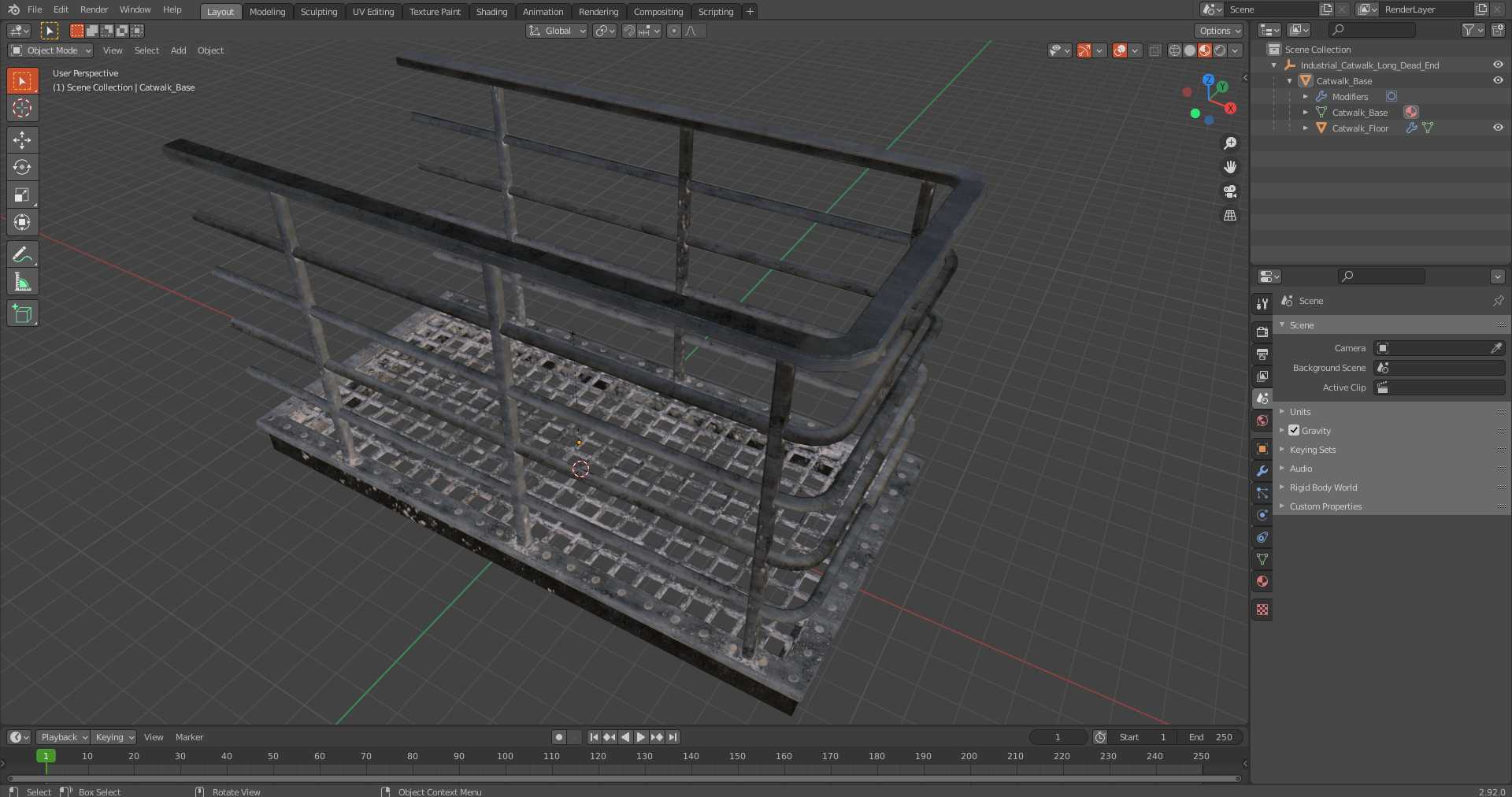The height and width of the screenshot is (797, 1512).
Task: Open Keying dropdown in timeline
Action: [x=113, y=737]
